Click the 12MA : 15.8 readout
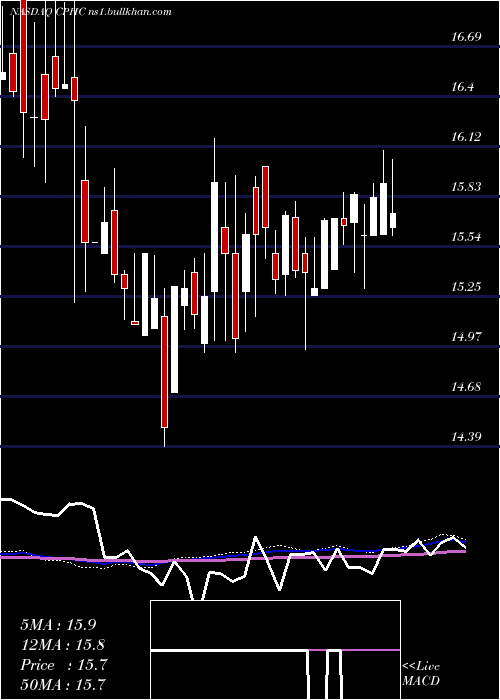500x700 pixels. pos(62,645)
